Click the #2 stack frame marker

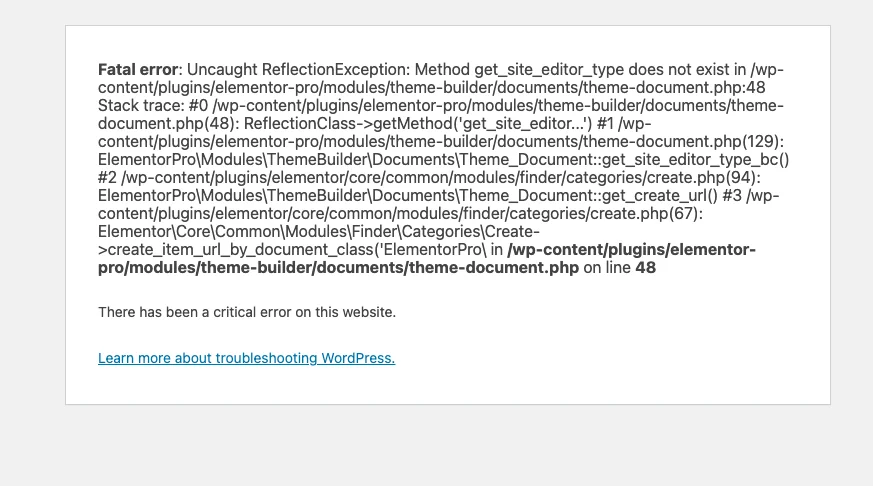click(107, 178)
